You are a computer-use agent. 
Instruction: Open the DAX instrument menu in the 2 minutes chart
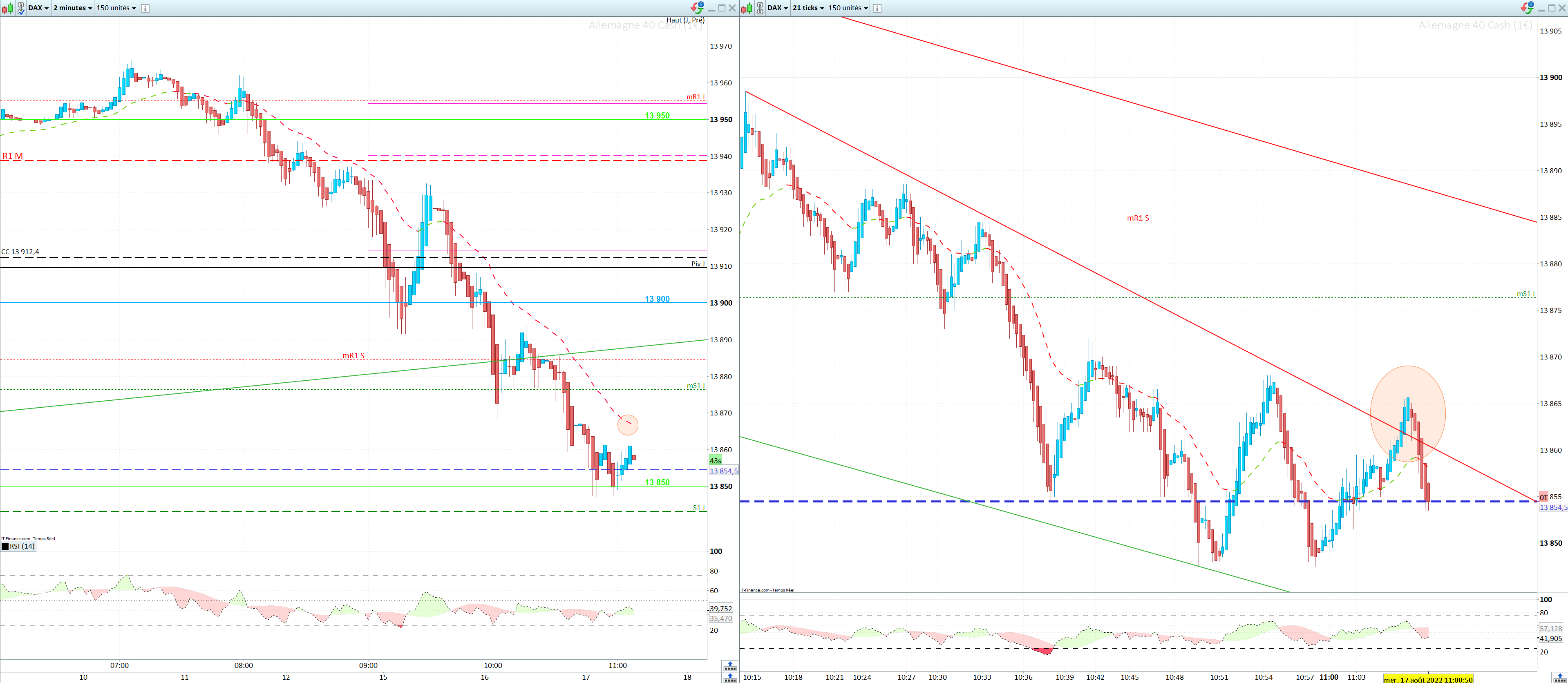coord(38,8)
